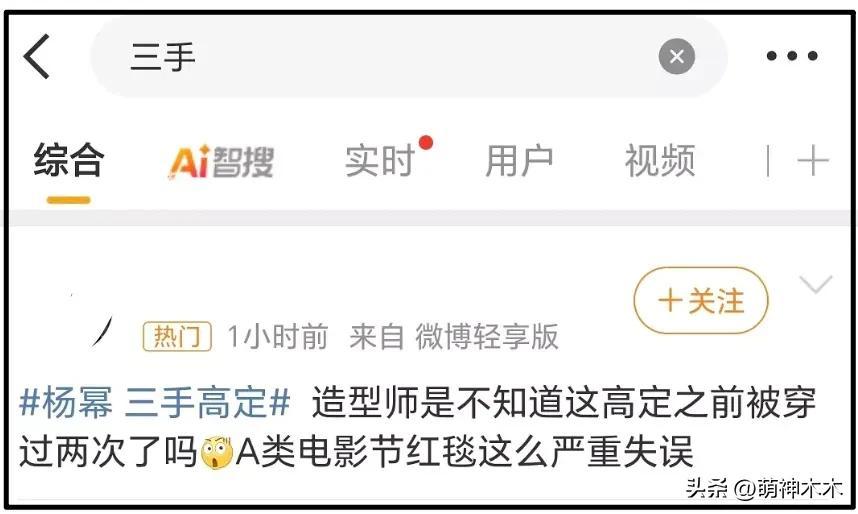Go back using the left arrow

pos(36,56)
